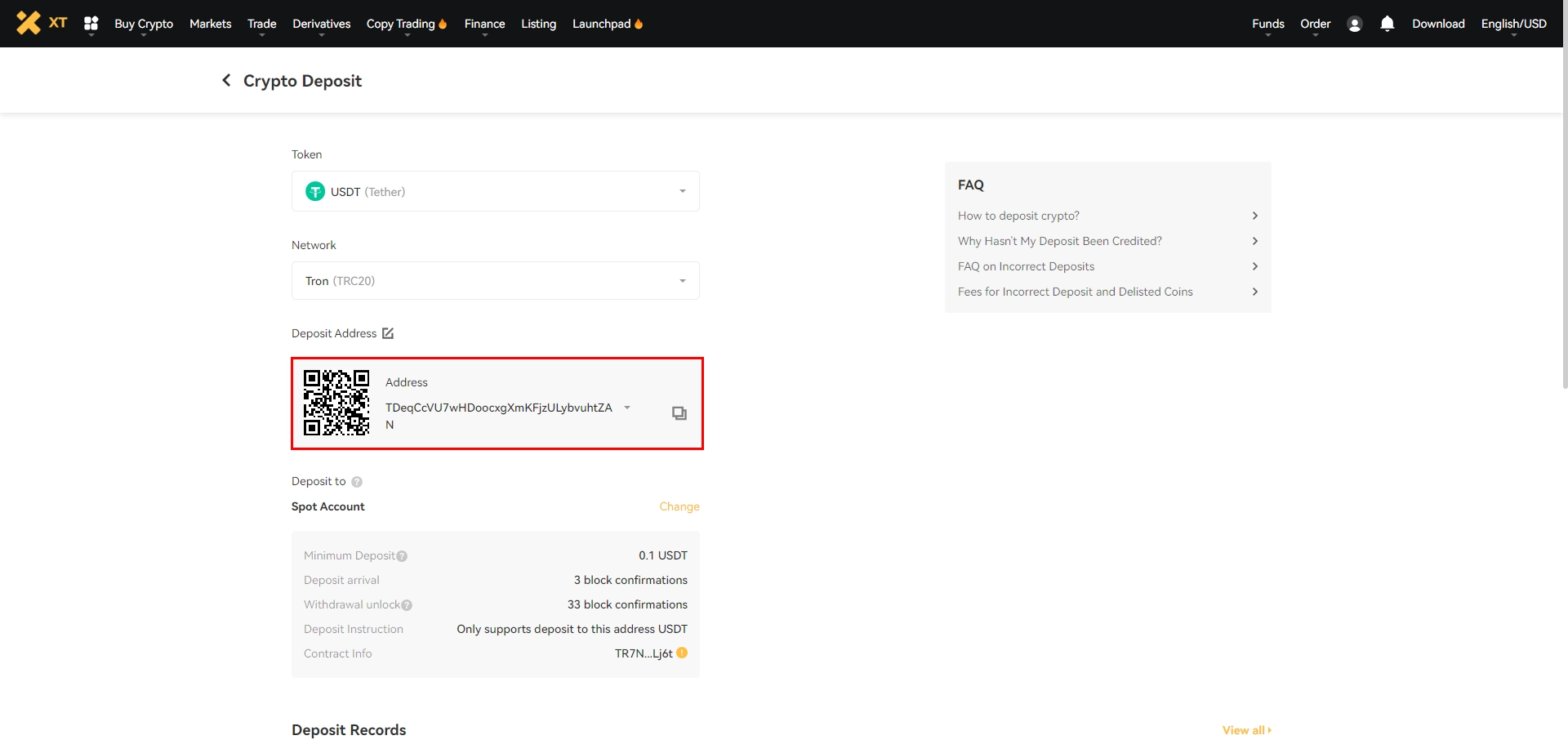Screen dimensions: 1568x740
Task: Open the Derivatives menu
Action: (322, 24)
